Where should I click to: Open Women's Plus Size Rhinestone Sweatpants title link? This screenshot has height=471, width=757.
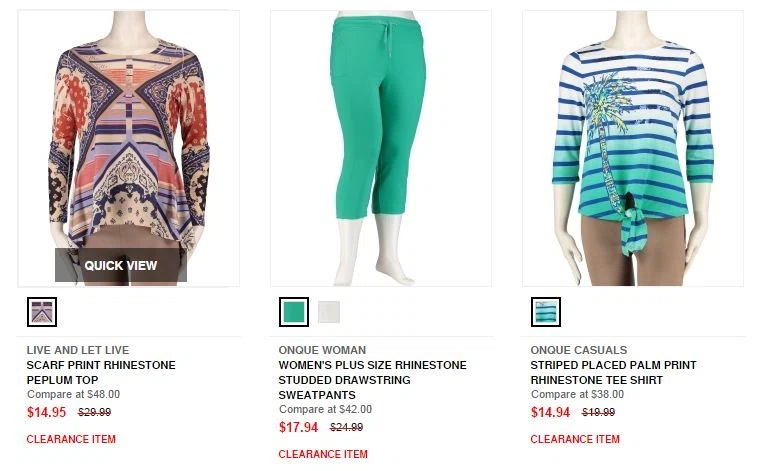(x=372, y=380)
